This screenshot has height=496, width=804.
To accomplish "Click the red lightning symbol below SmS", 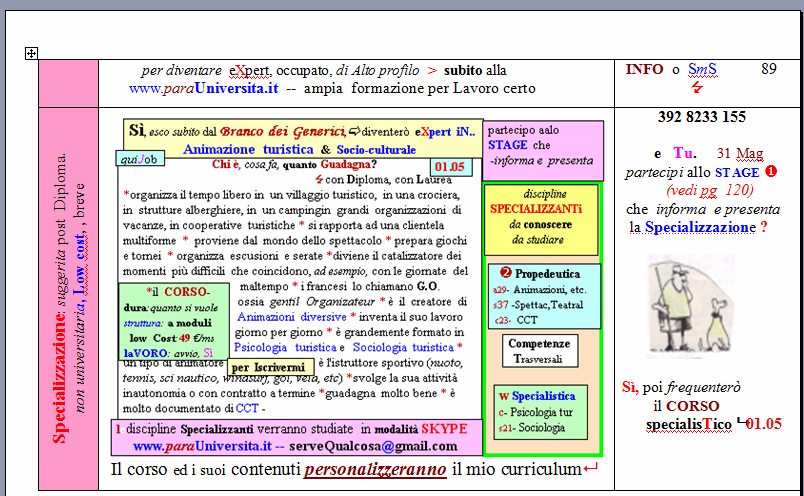I will 697,87.
